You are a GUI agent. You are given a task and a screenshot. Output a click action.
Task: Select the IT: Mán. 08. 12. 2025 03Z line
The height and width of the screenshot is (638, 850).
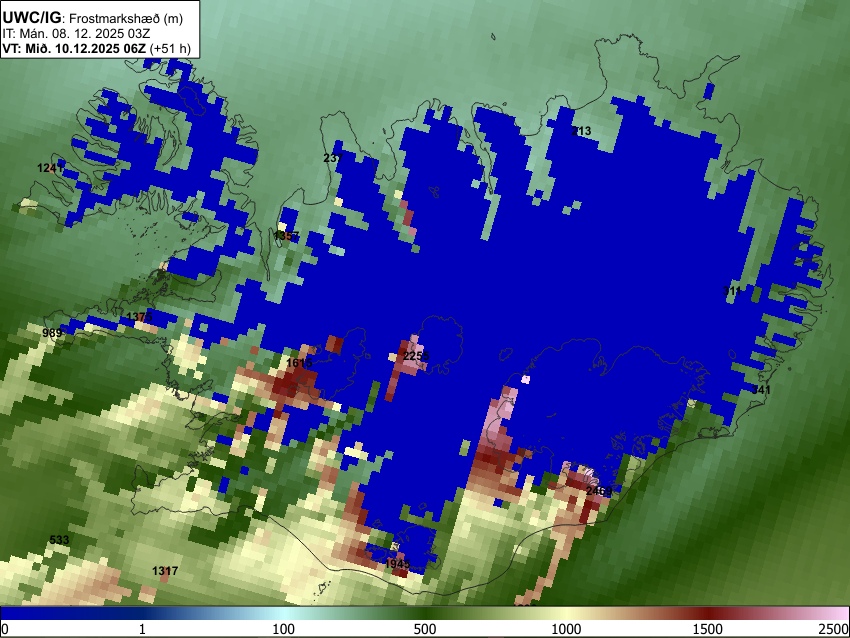(76, 34)
